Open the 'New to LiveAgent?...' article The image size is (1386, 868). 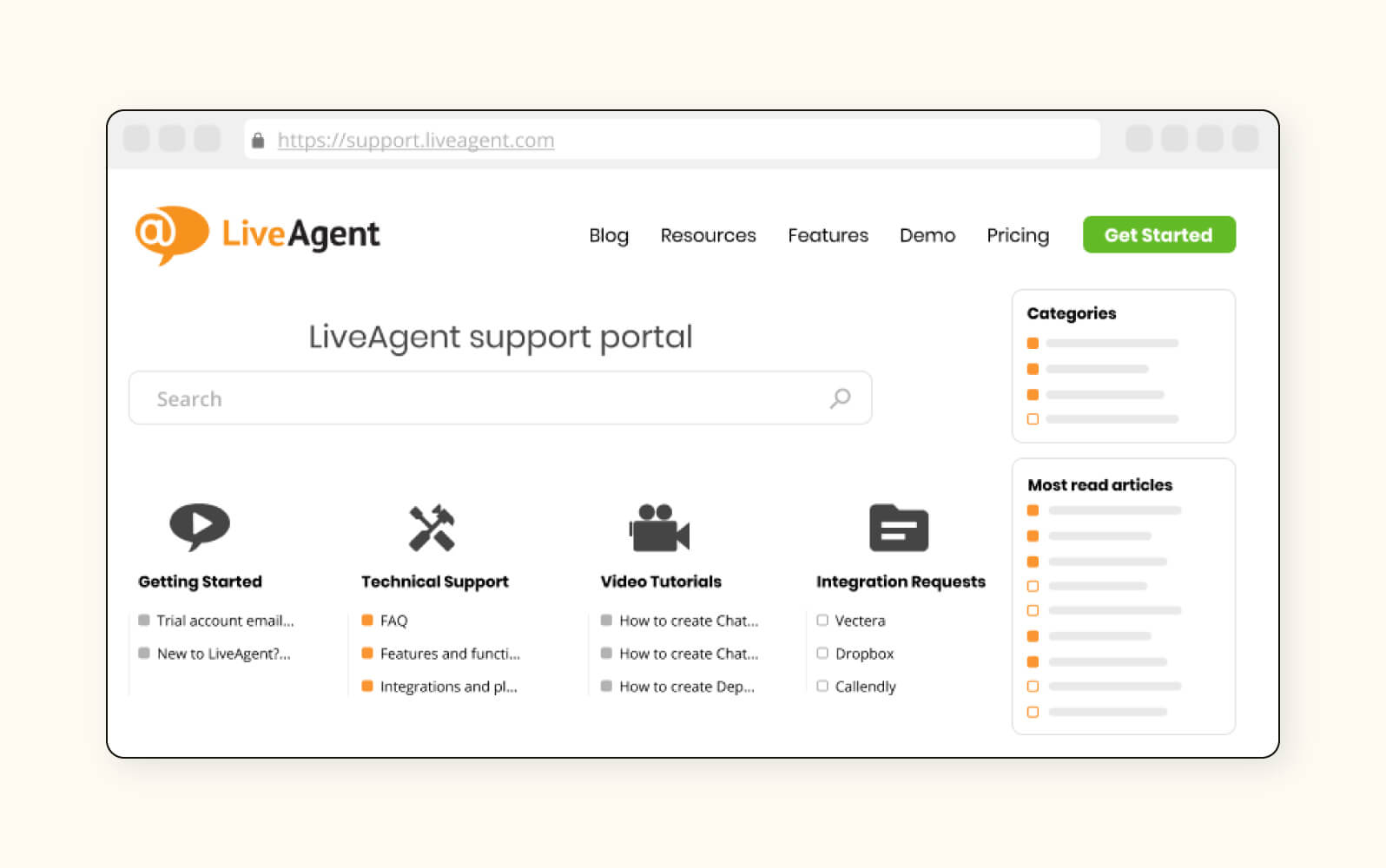[x=223, y=654]
